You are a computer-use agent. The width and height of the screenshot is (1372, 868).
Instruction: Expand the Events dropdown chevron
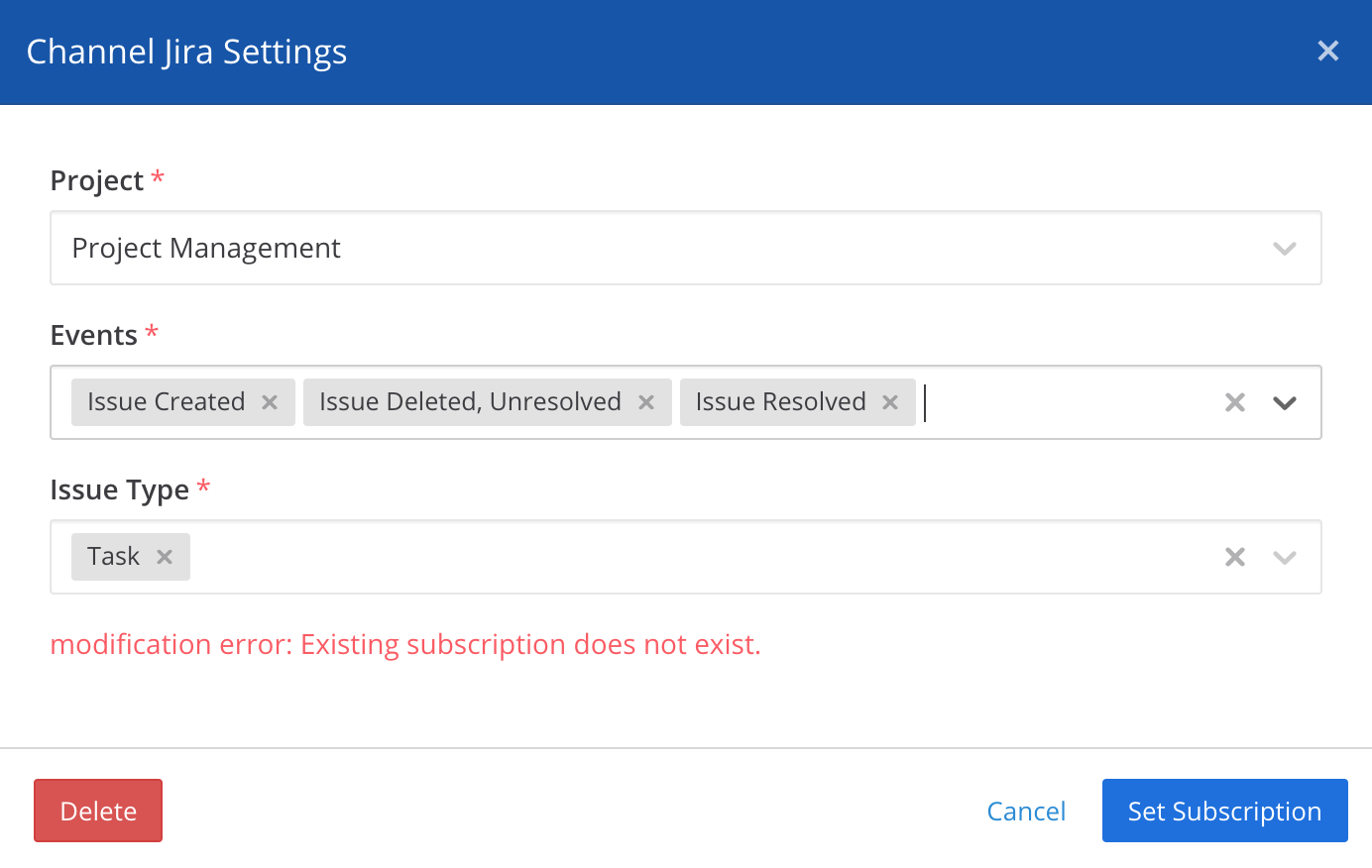tap(1285, 402)
